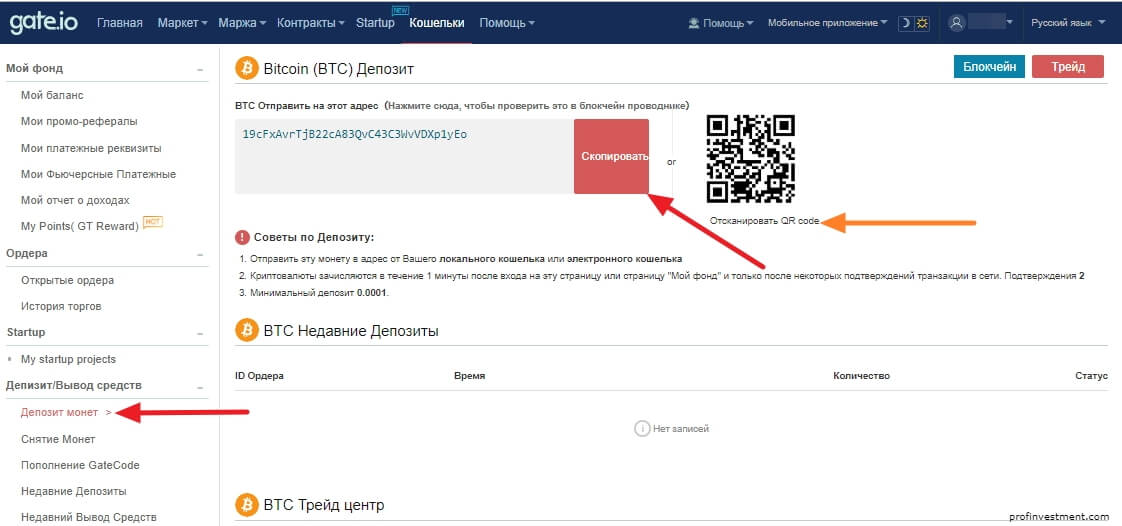Image resolution: width=1122 pixels, height=526 pixels.
Task: Go to the Главная page
Action: pos(119,23)
